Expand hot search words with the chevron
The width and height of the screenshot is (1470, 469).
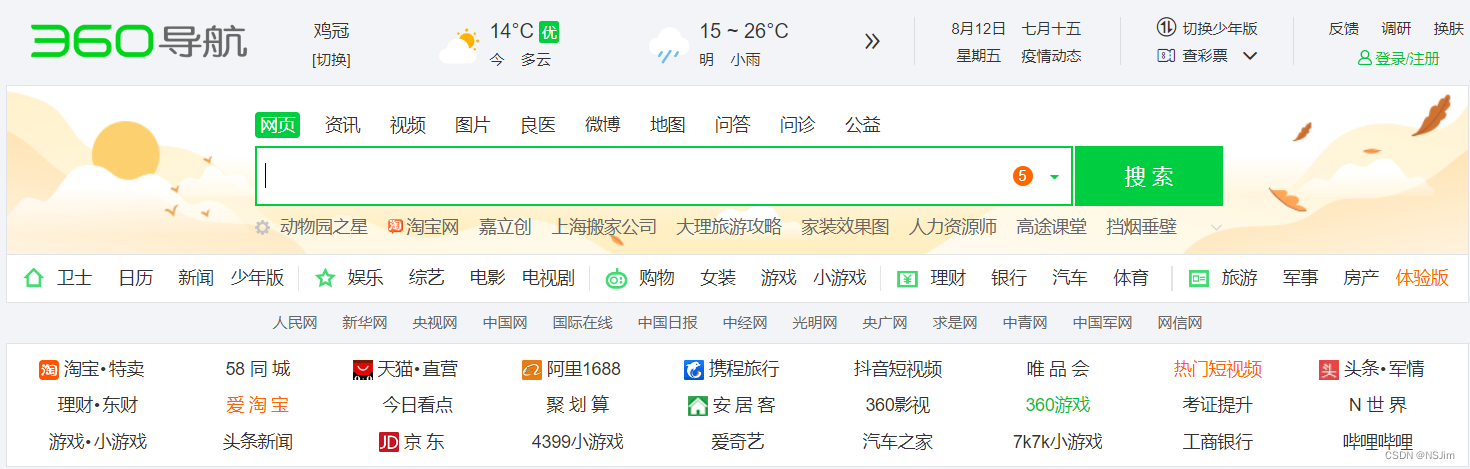[1217, 228]
